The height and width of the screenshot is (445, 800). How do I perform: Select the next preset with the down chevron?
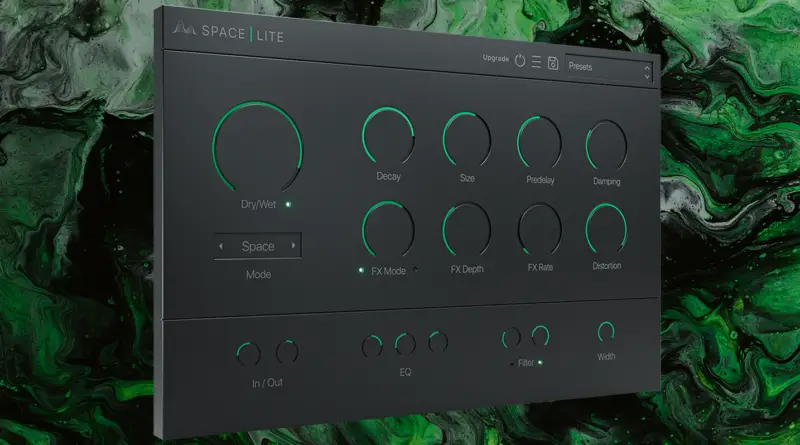point(647,77)
